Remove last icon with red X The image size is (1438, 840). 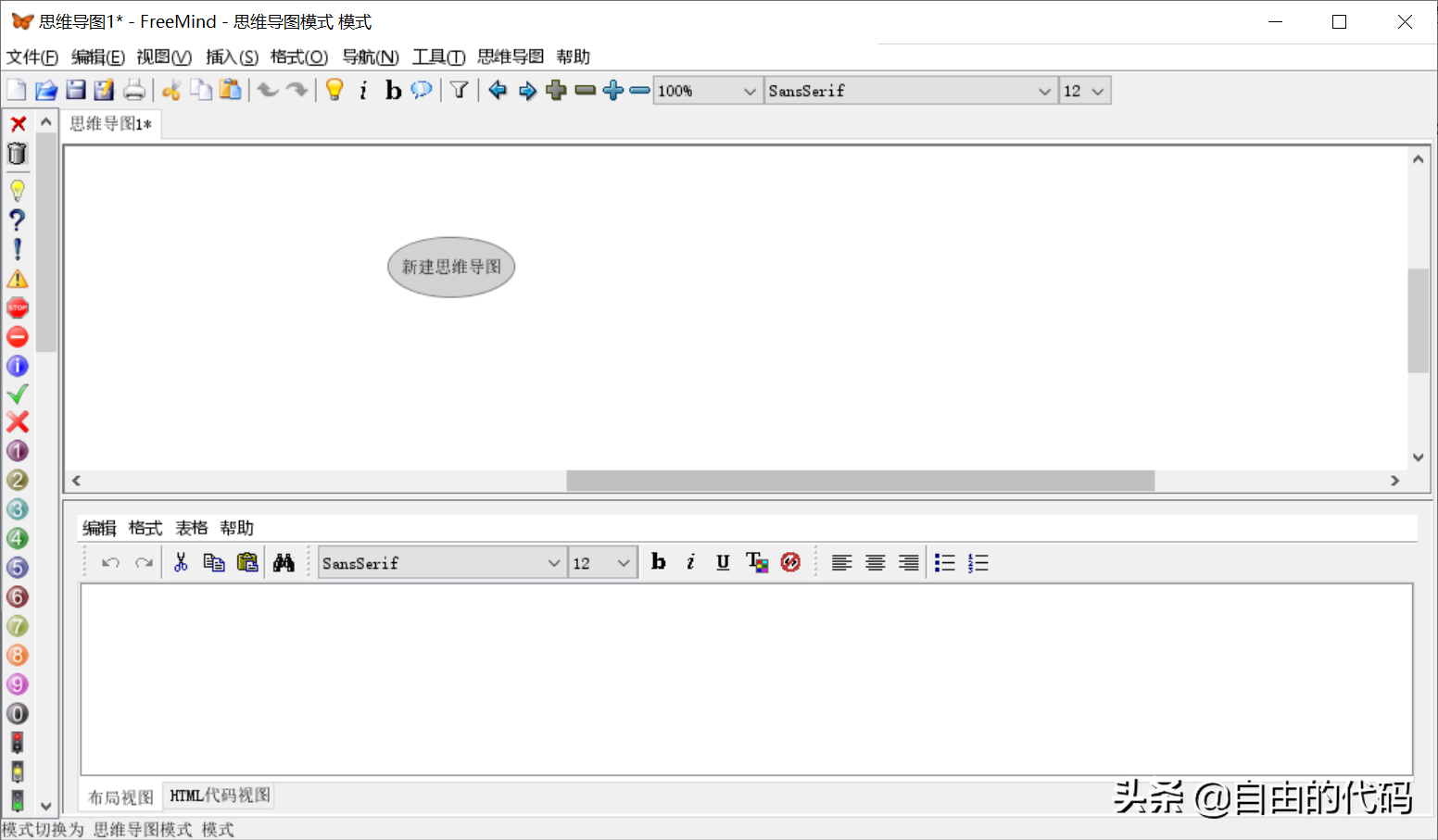[x=18, y=124]
